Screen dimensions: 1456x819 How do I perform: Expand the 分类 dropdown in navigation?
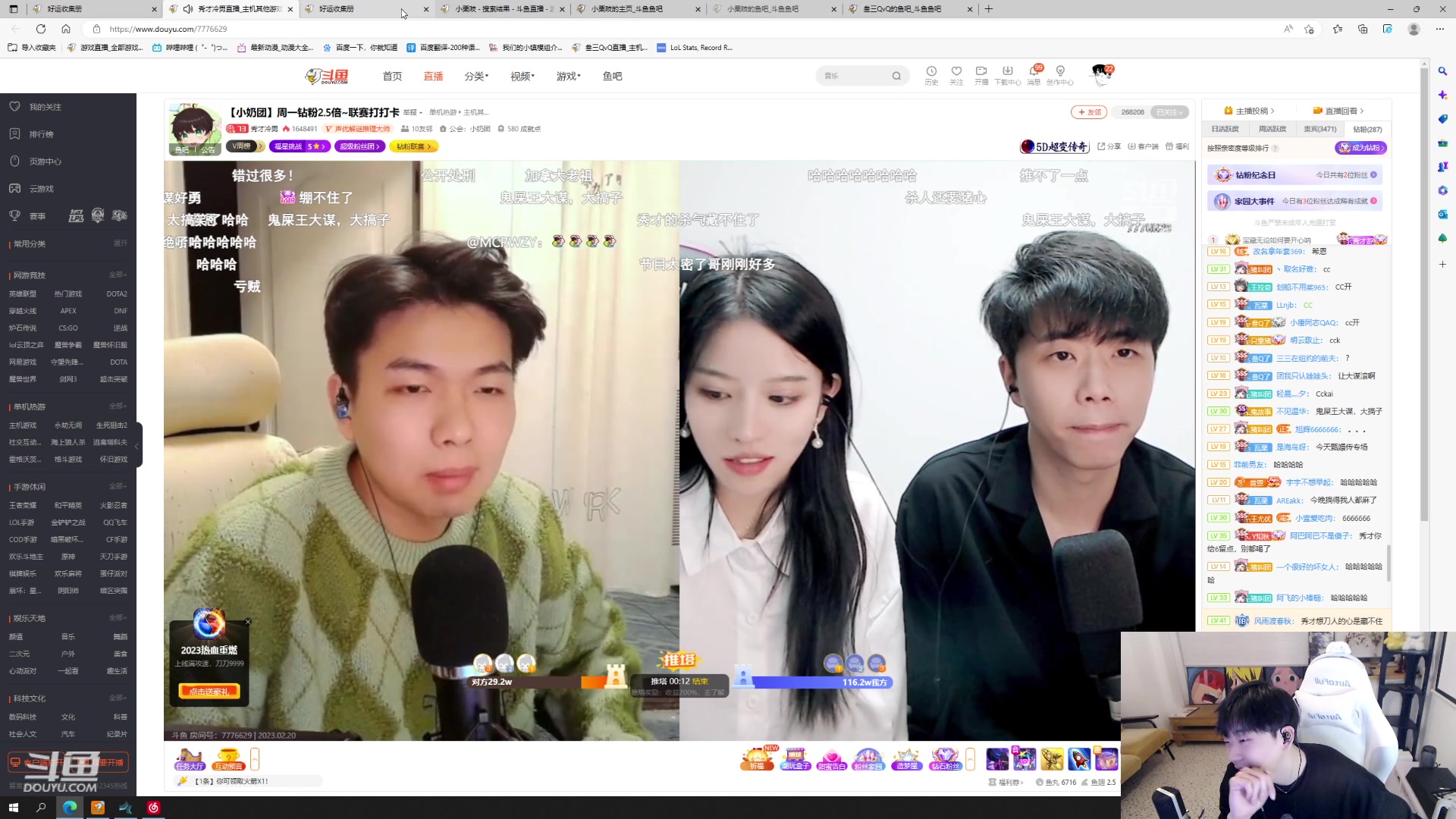tap(476, 77)
